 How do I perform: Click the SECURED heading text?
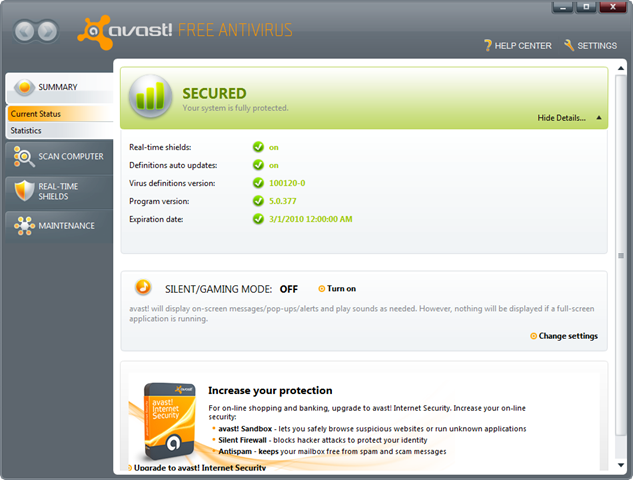click(x=214, y=94)
